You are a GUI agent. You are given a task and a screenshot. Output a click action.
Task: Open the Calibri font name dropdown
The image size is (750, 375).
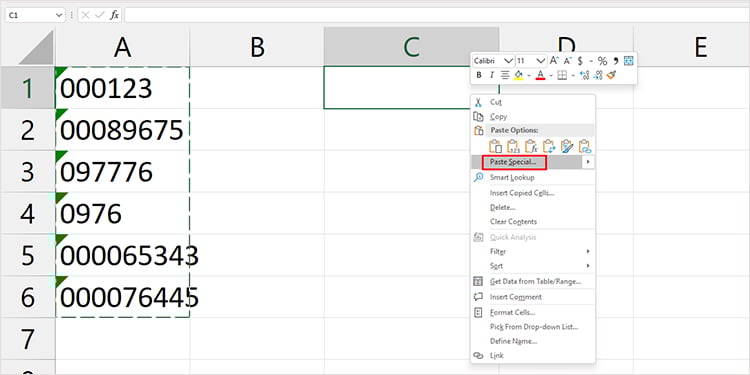click(x=508, y=61)
